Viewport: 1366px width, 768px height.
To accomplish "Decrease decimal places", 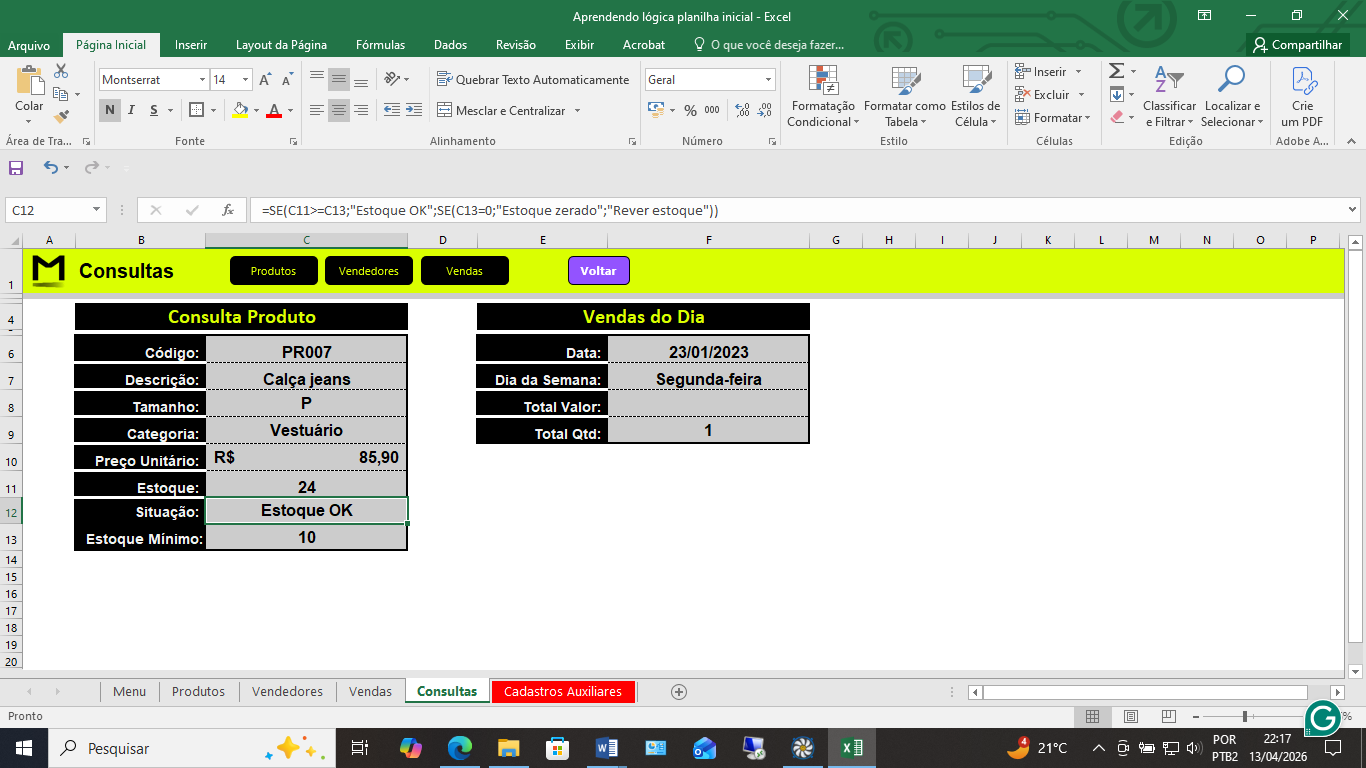I will (x=765, y=110).
